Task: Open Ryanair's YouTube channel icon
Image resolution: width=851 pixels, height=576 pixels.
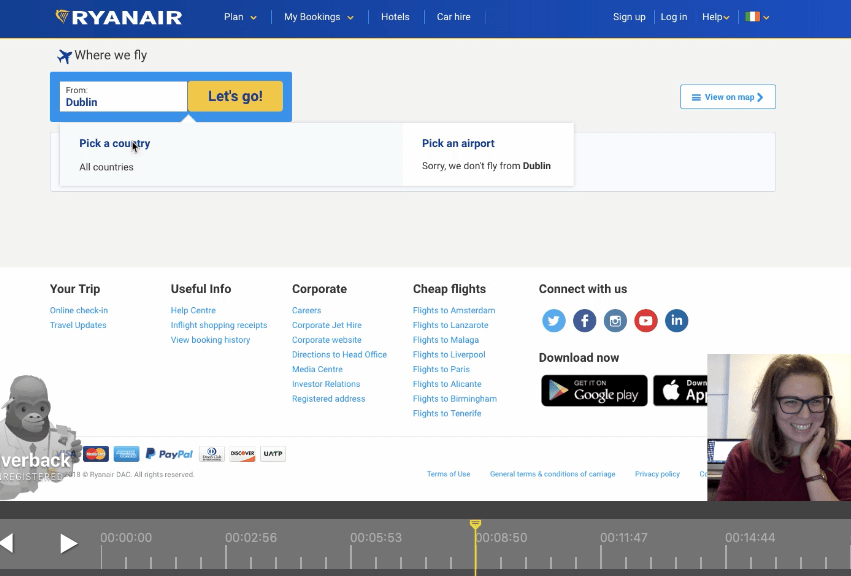Action: (x=645, y=320)
